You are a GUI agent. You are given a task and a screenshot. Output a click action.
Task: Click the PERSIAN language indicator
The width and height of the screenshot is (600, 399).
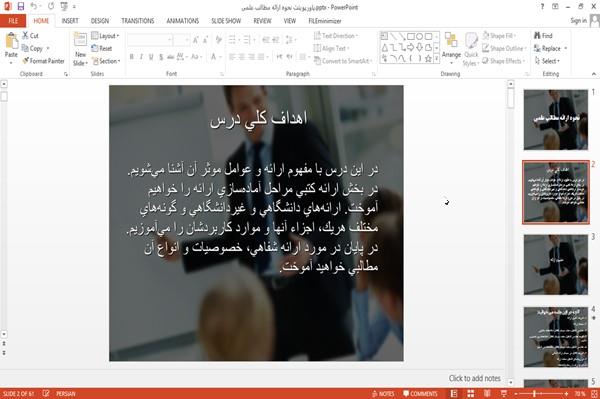(x=66, y=394)
